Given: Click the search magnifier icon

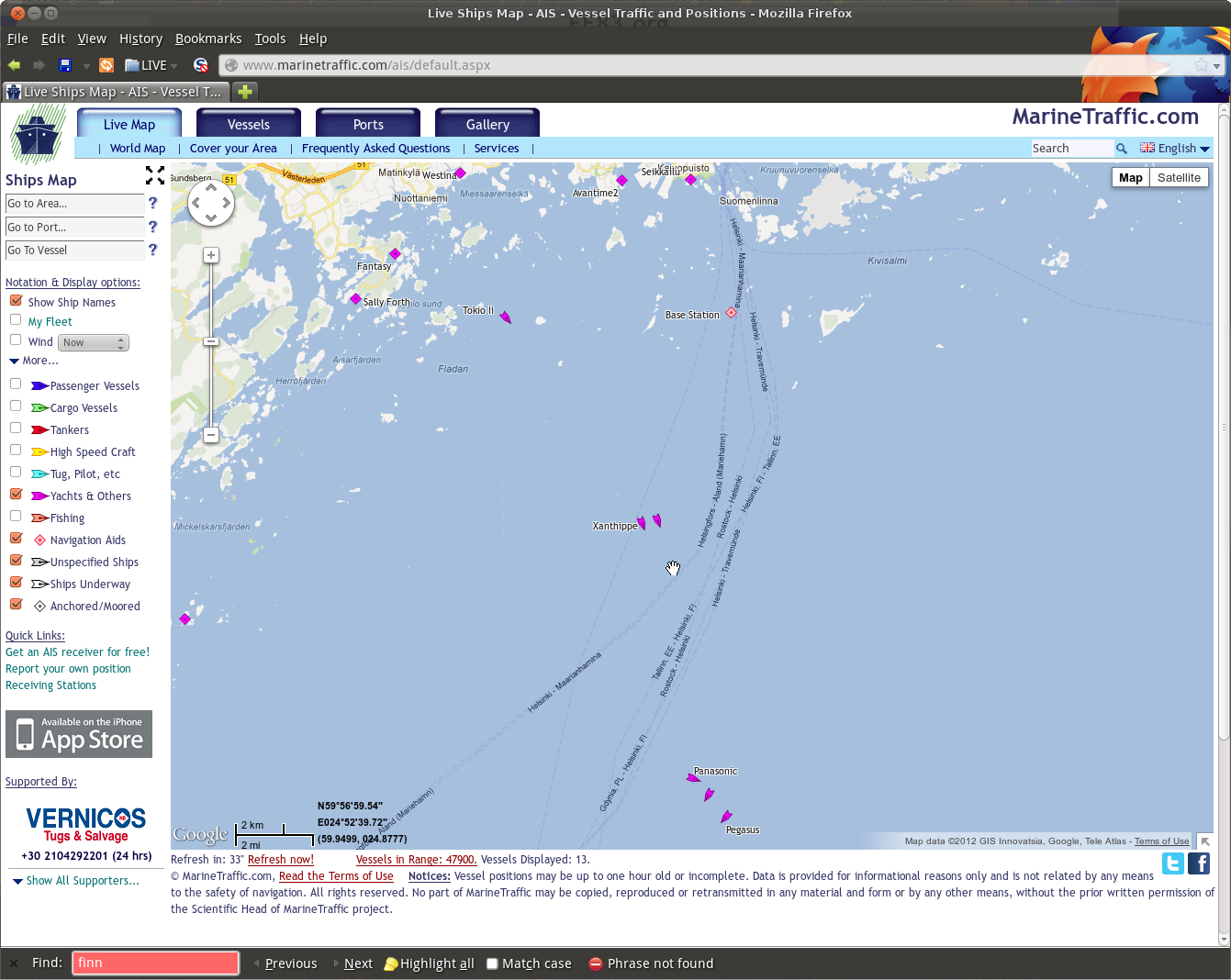Looking at the screenshot, I should pos(1122,149).
